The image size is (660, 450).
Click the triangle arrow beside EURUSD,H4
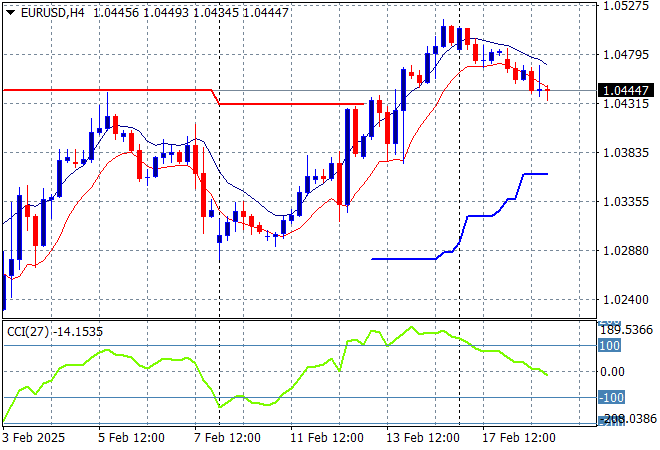[10, 11]
